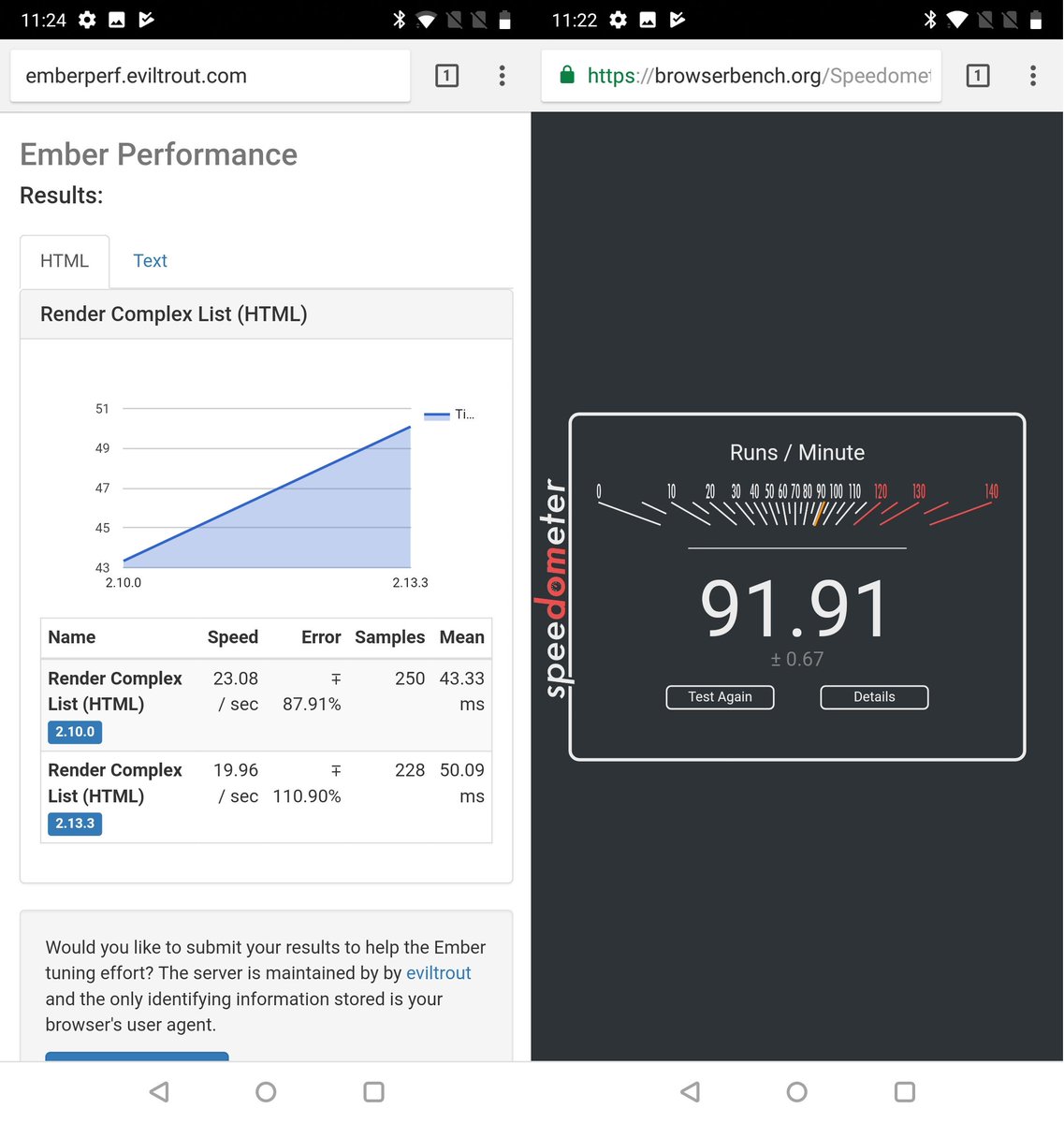Click mean value 43.33 ms
Viewport: 1064px width, 1123px height.
(x=462, y=692)
